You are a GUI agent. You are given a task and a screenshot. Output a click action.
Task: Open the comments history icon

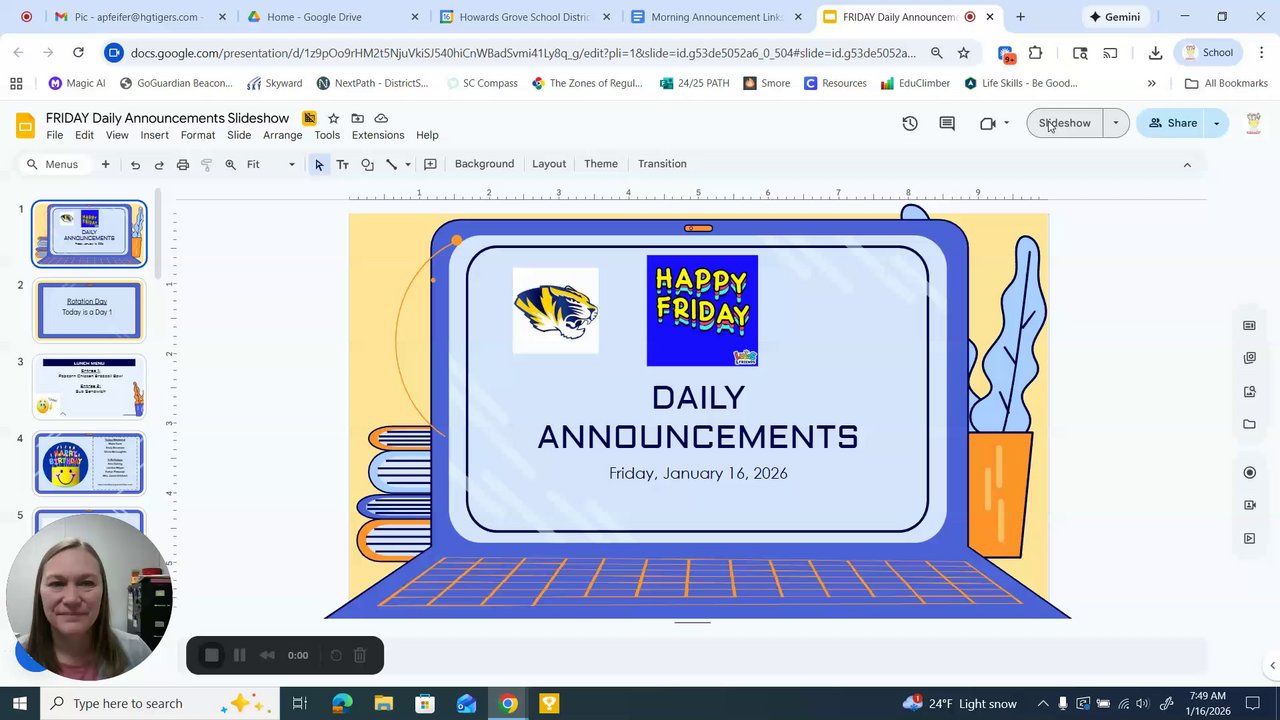(947, 123)
